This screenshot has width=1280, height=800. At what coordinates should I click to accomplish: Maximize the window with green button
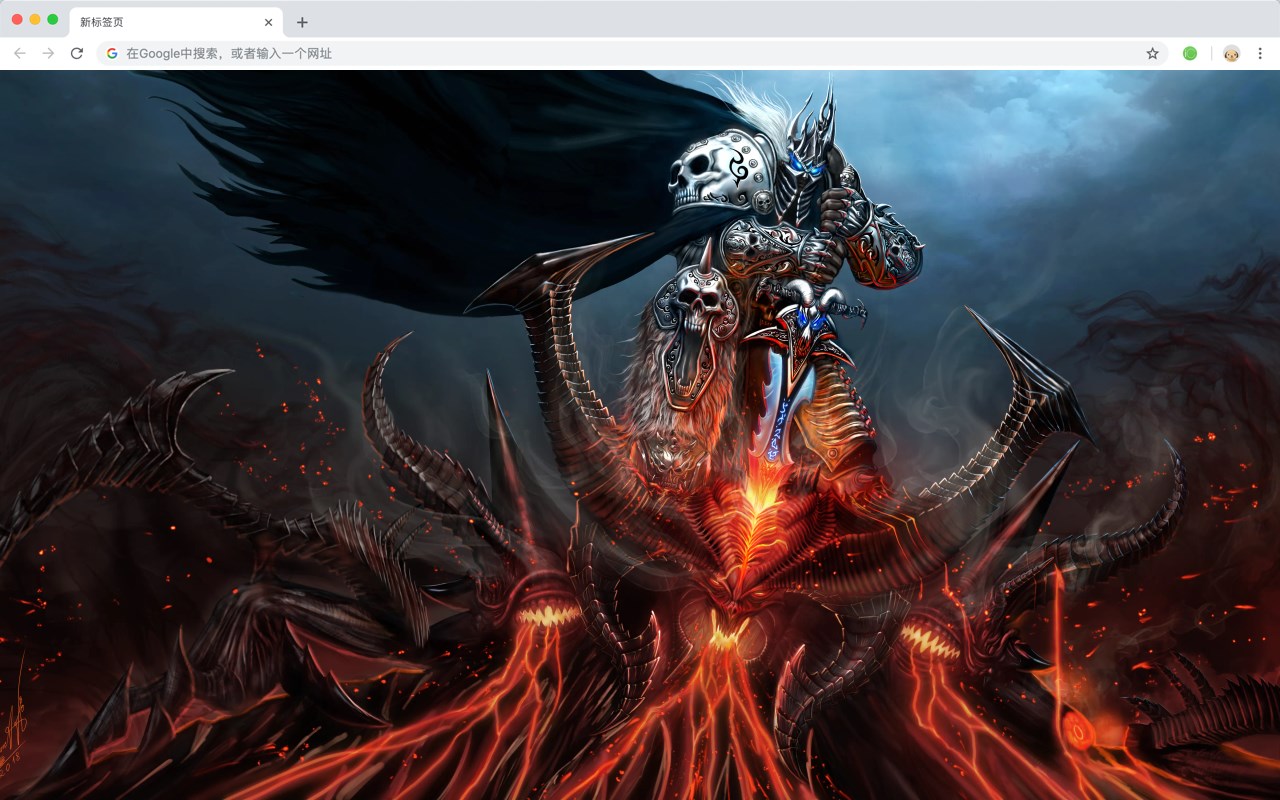[53, 19]
